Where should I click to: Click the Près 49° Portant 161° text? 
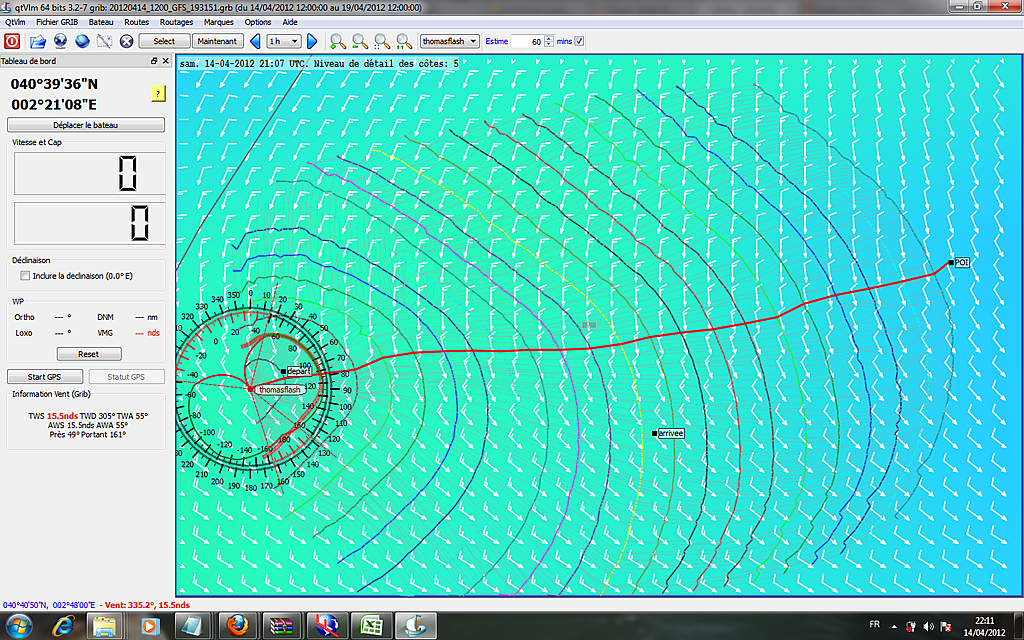[88, 434]
